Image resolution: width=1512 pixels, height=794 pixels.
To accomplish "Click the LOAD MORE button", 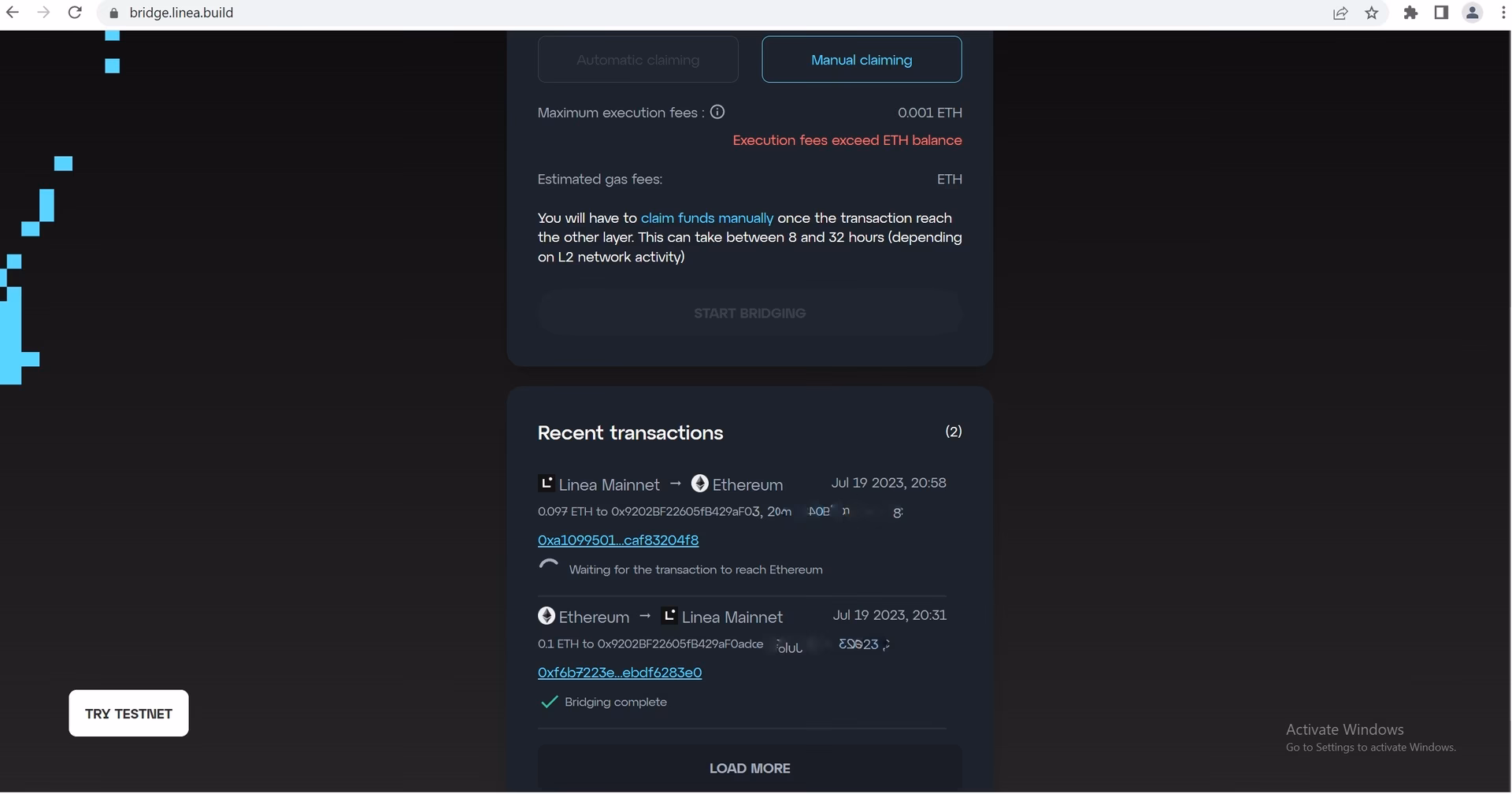I will point(750,768).
